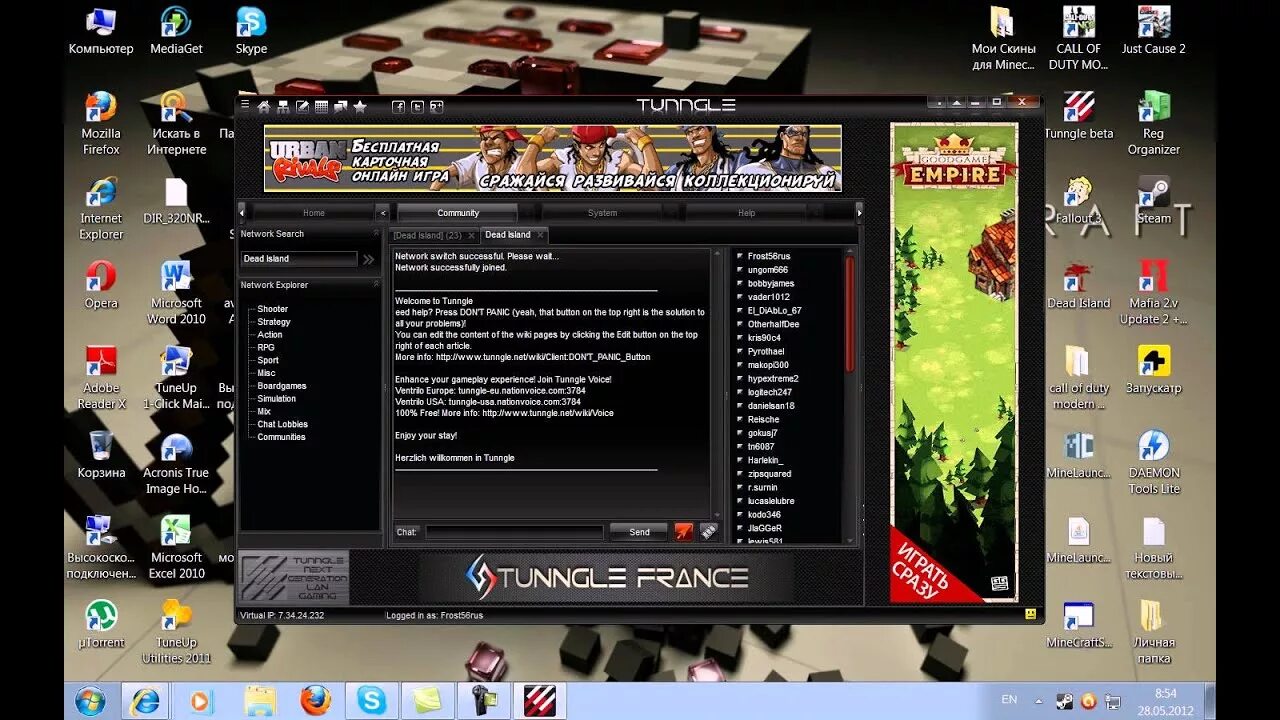Open favorites star icon in Tunngle toolbar
1280x720 pixels.
pyautogui.click(x=360, y=106)
